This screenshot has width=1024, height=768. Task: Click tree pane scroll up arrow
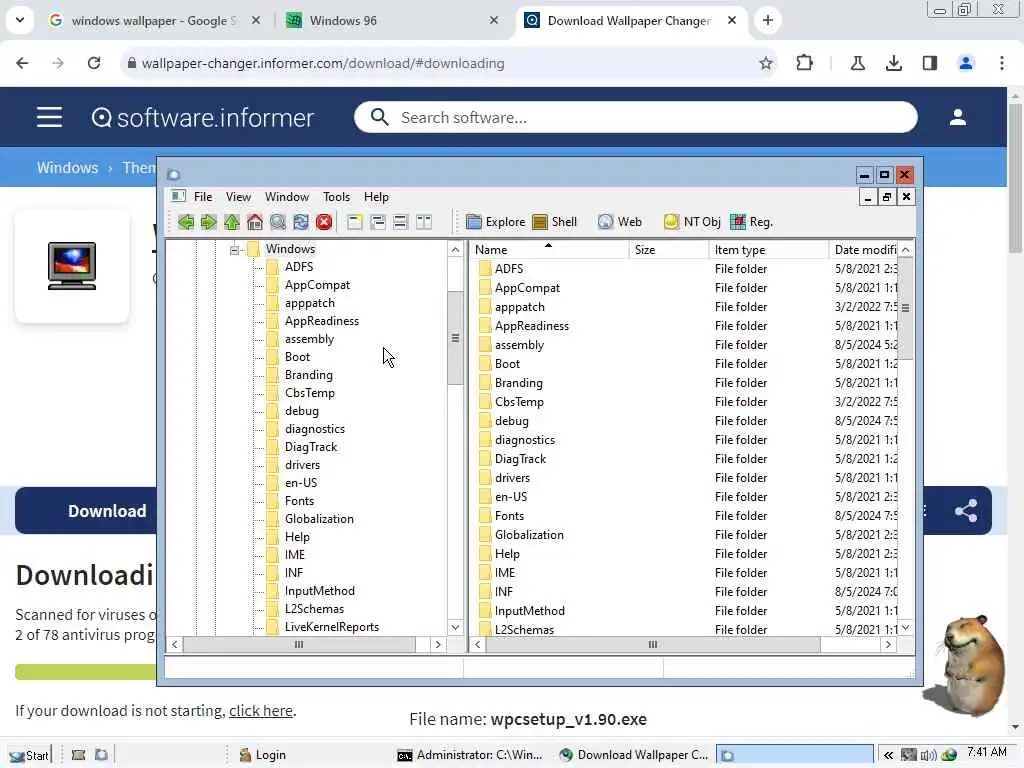point(455,249)
